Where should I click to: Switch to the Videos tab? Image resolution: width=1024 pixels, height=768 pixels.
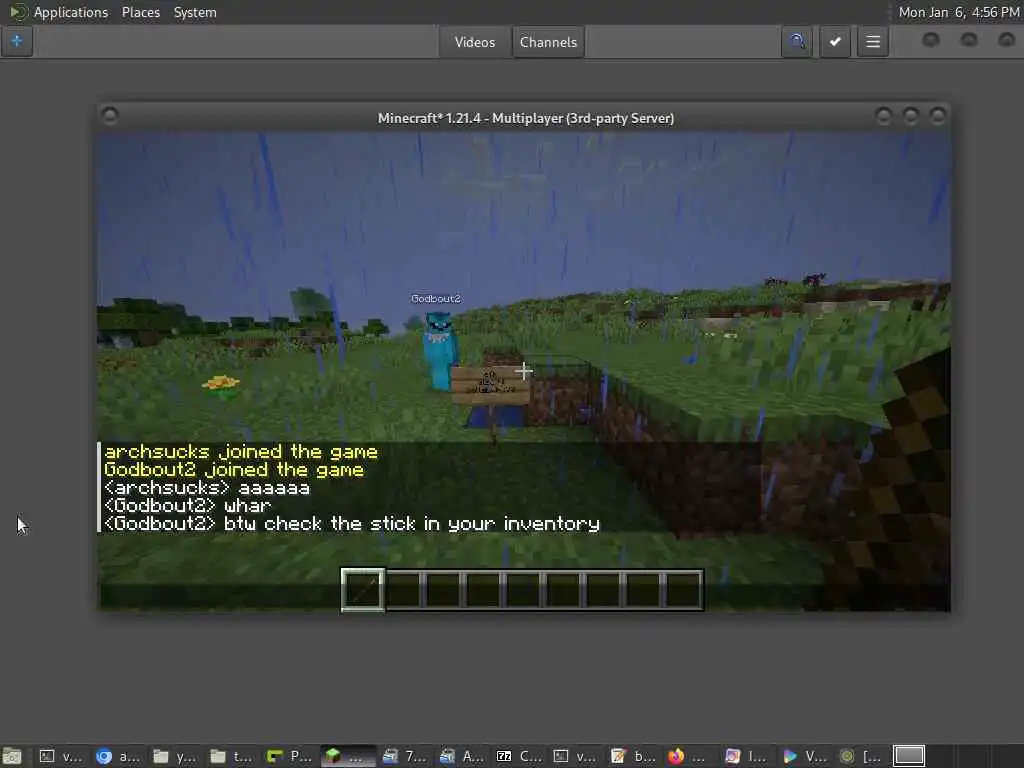click(x=475, y=42)
